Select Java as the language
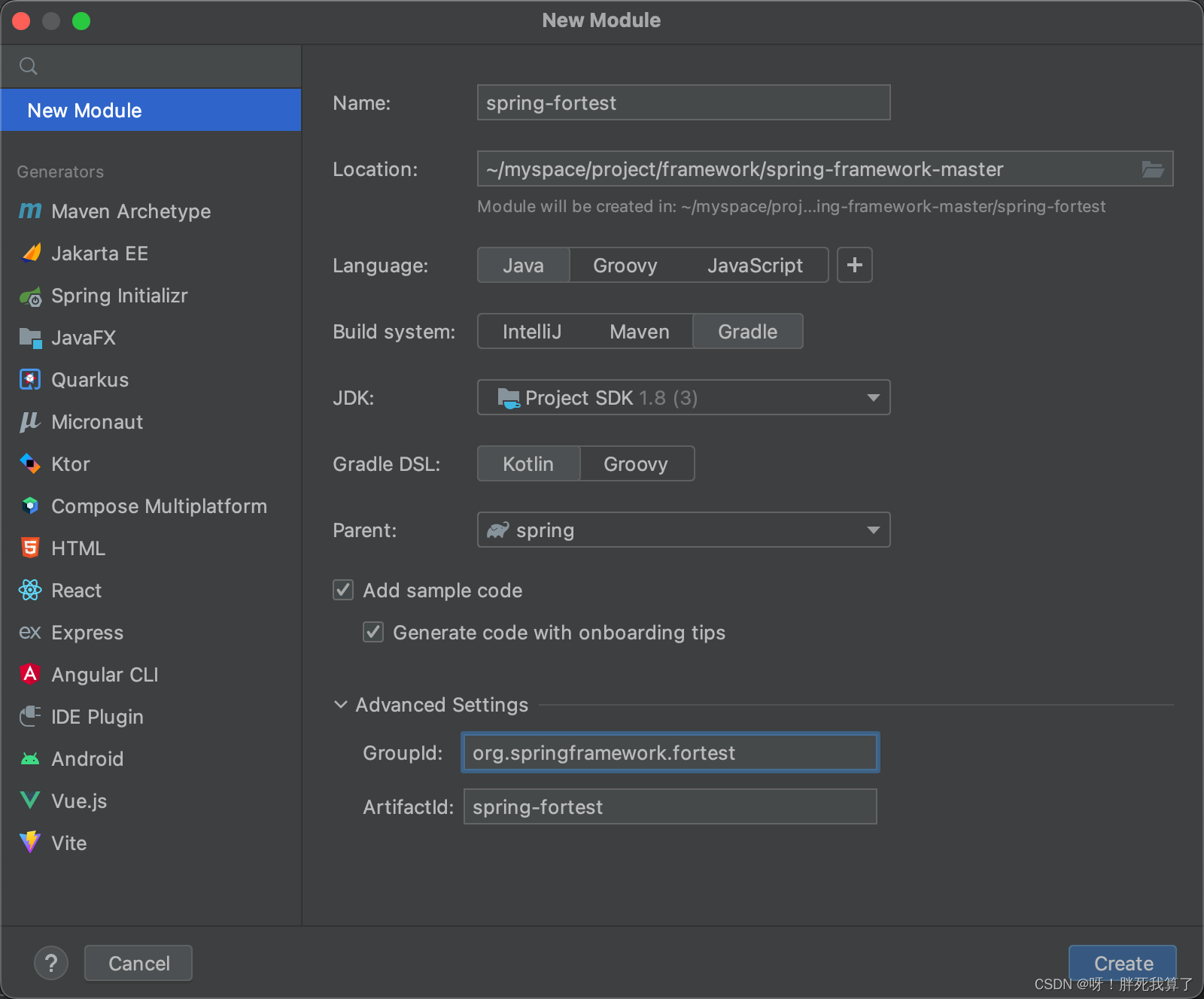Viewport: 1204px width, 999px height. [524, 265]
